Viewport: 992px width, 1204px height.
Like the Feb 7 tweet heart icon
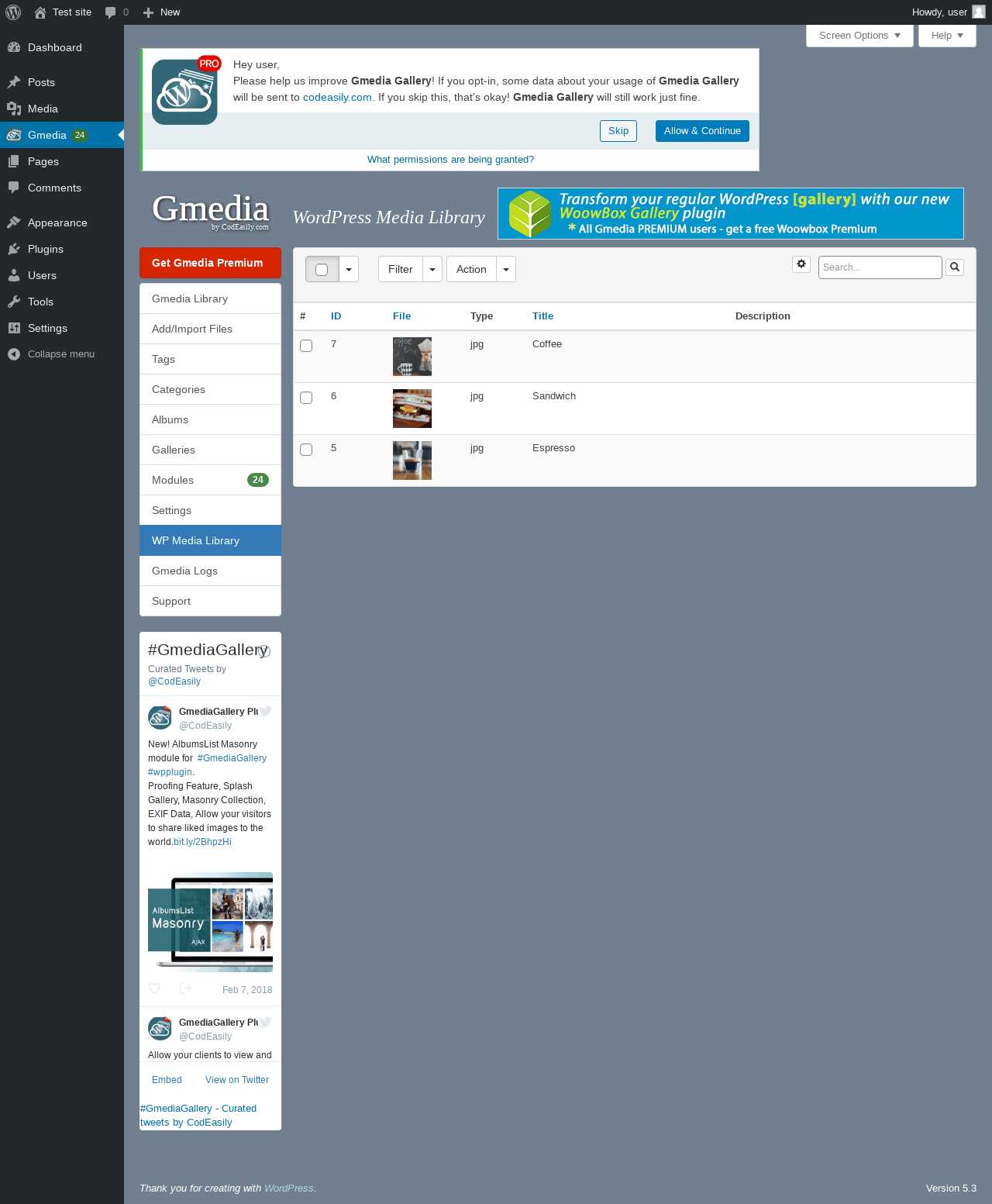coord(154,988)
